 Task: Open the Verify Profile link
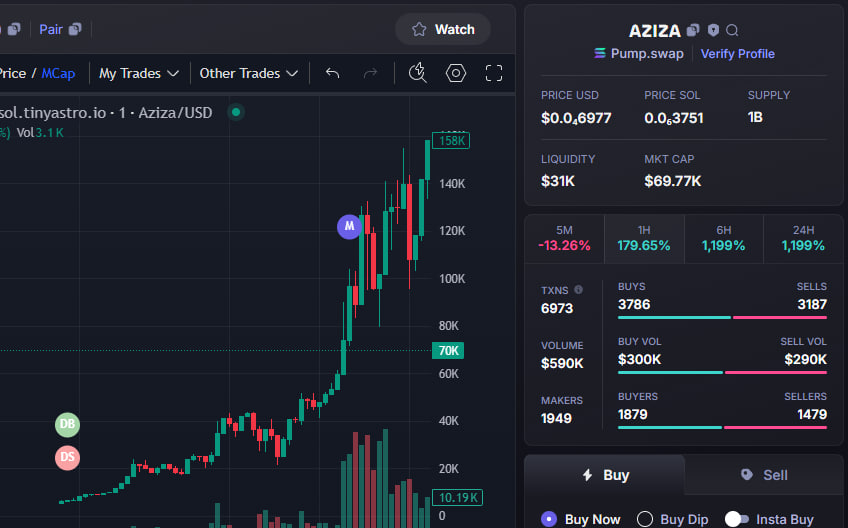737,54
